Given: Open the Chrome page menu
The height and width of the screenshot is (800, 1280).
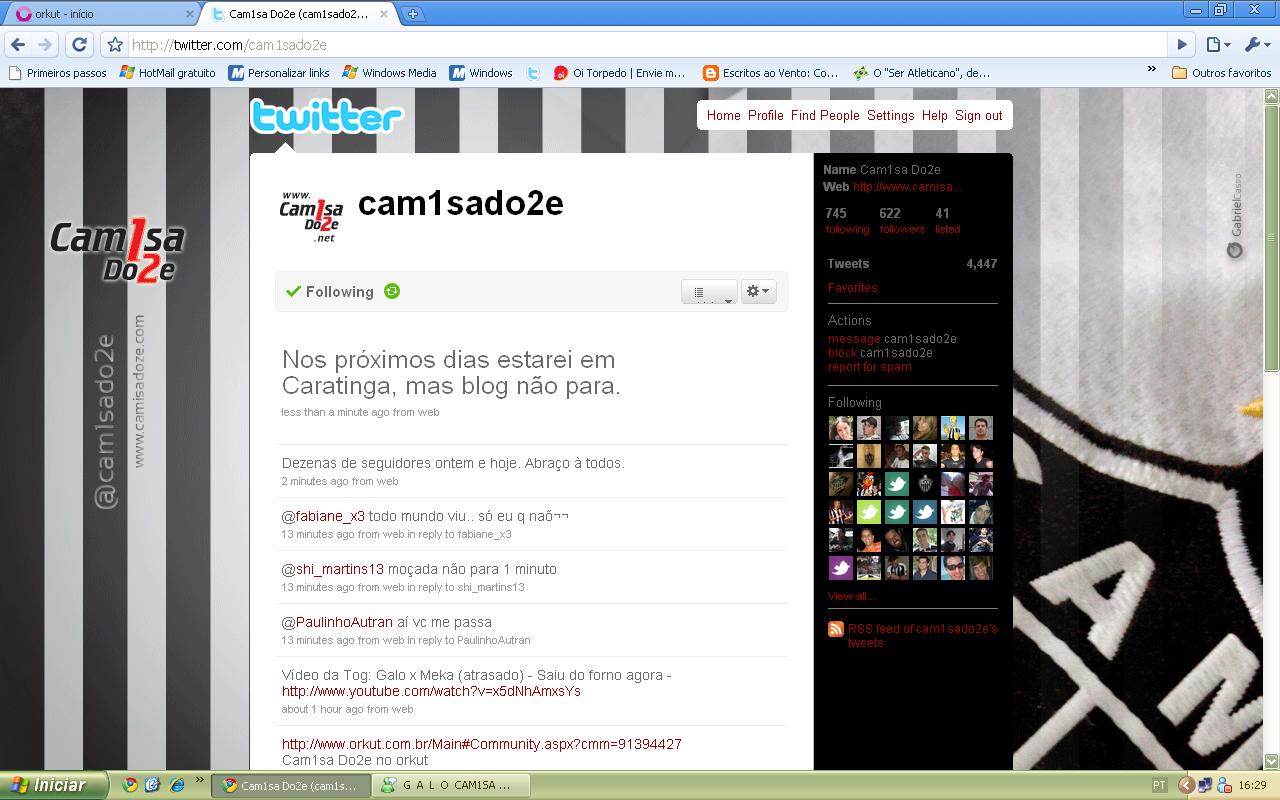Looking at the screenshot, I should click(1217, 44).
